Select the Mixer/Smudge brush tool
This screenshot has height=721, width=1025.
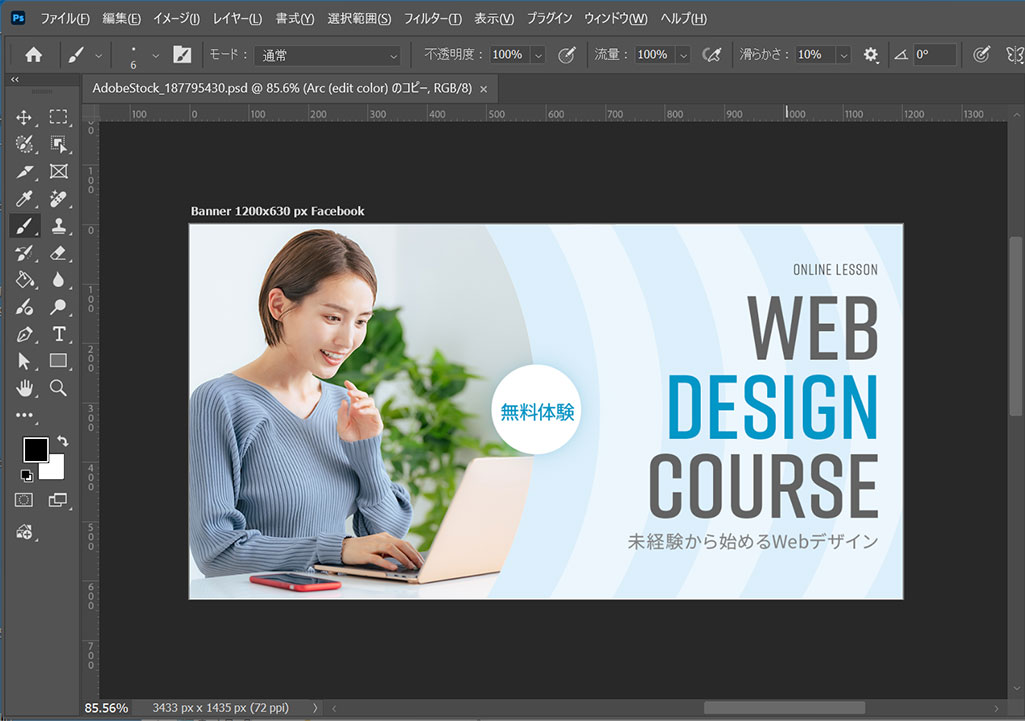pyautogui.click(x=24, y=307)
